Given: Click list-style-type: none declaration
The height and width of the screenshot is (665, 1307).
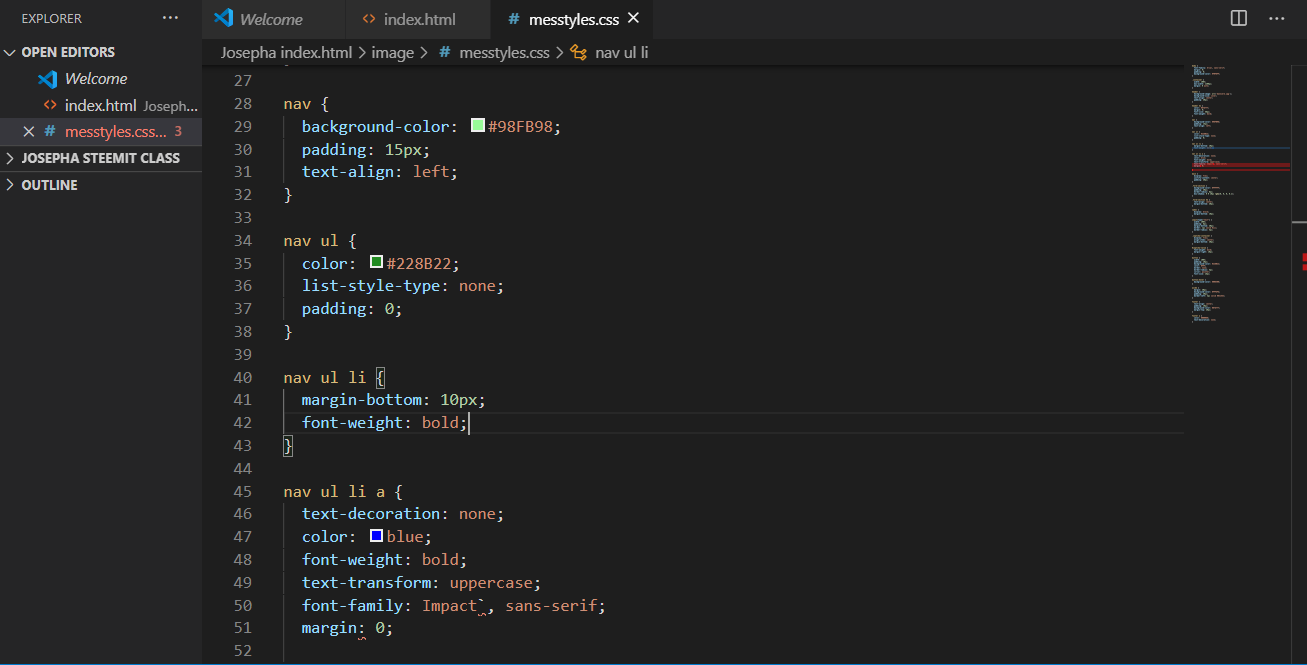Looking at the screenshot, I should [x=403, y=285].
